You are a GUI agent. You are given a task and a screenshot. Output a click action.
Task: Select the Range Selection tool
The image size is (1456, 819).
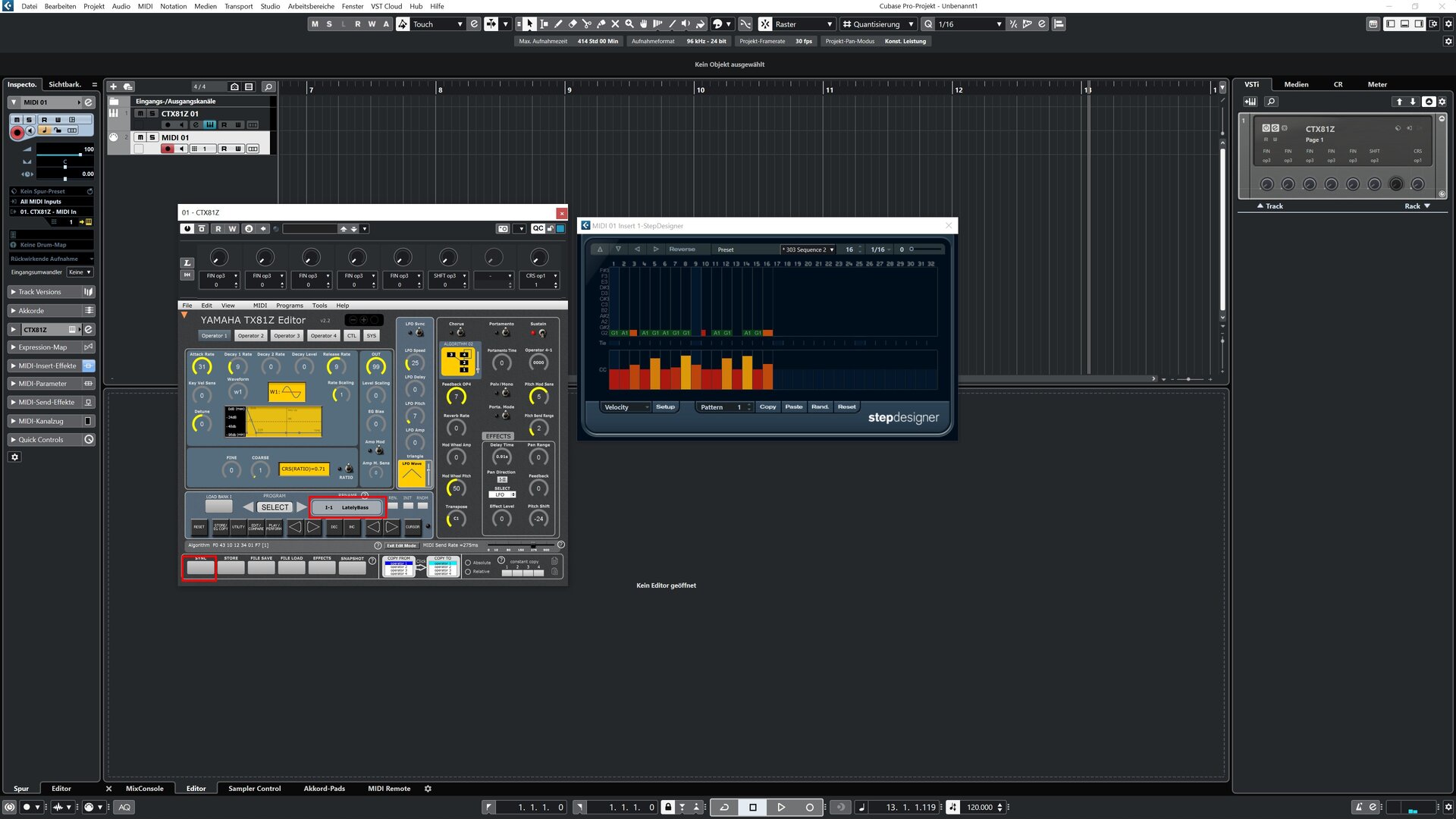click(x=544, y=24)
